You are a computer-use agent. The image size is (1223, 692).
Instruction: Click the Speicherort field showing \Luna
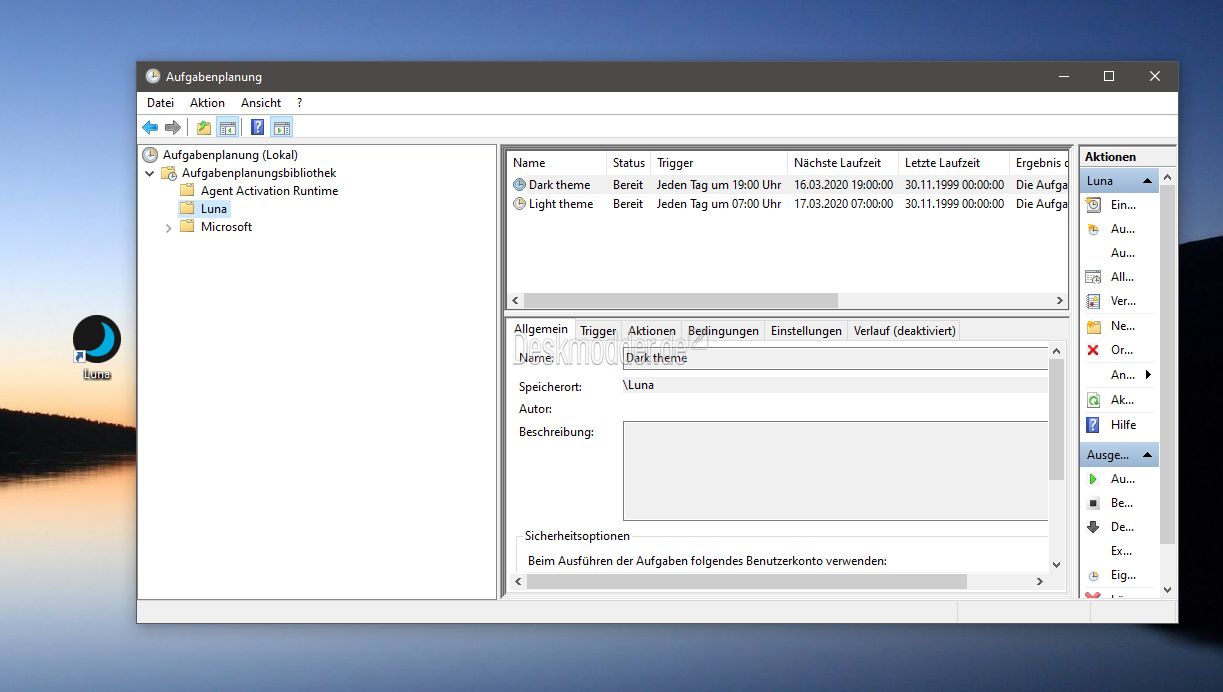pyautogui.click(x=834, y=385)
